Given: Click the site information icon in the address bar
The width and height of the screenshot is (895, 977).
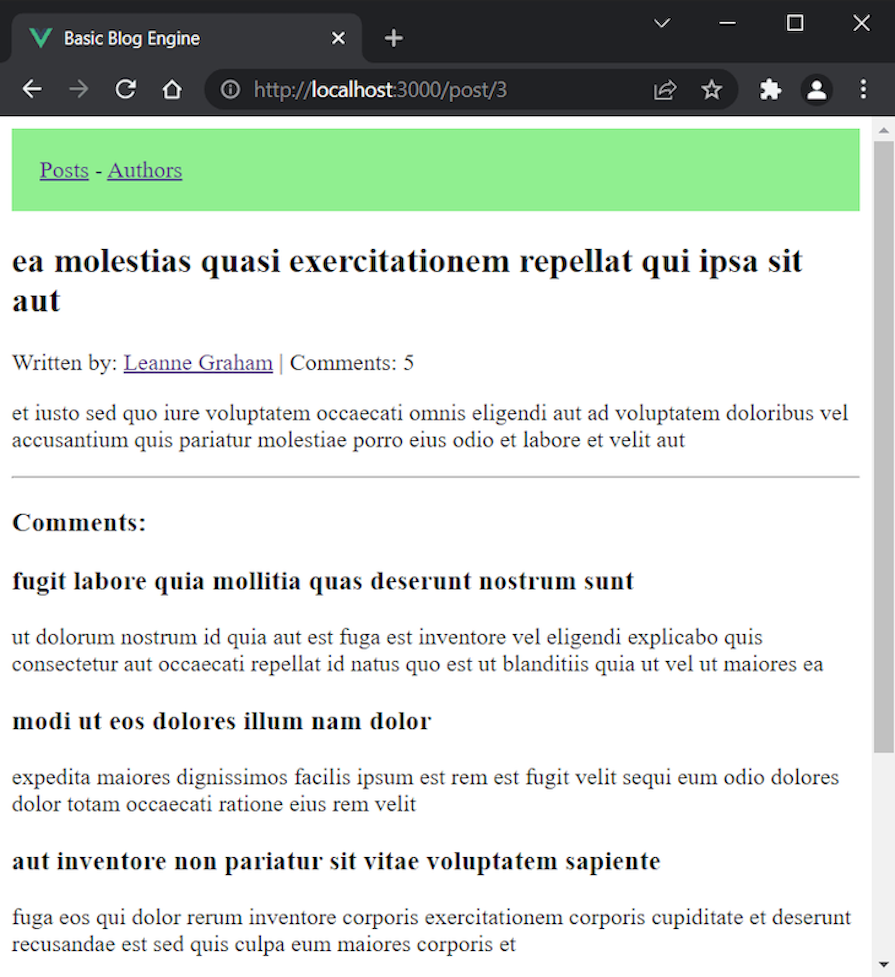Looking at the screenshot, I should pos(229,89).
